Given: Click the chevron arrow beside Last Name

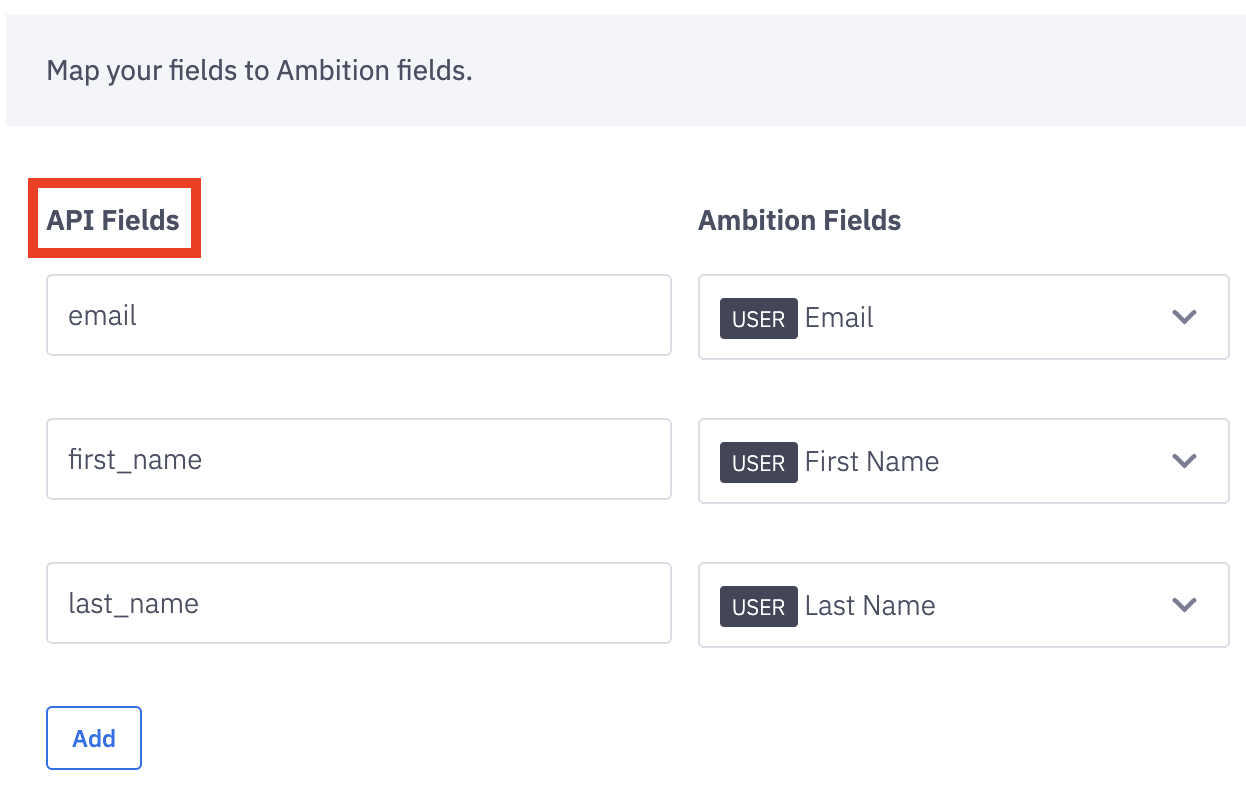Looking at the screenshot, I should click(1184, 605).
